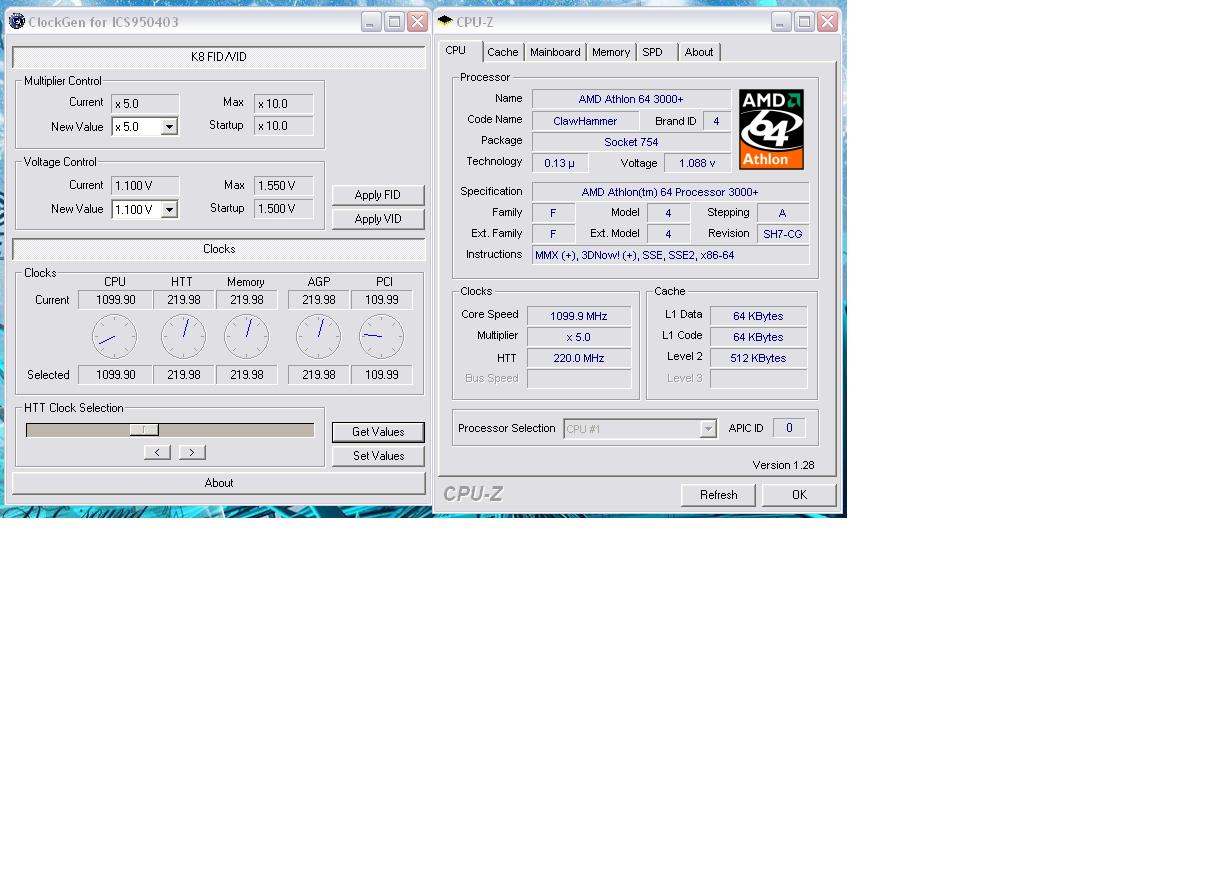This screenshot has height=894, width=1212.
Task: Open the voltage New Value dropdown
Action: pyautogui.click(x=169, y=210)
